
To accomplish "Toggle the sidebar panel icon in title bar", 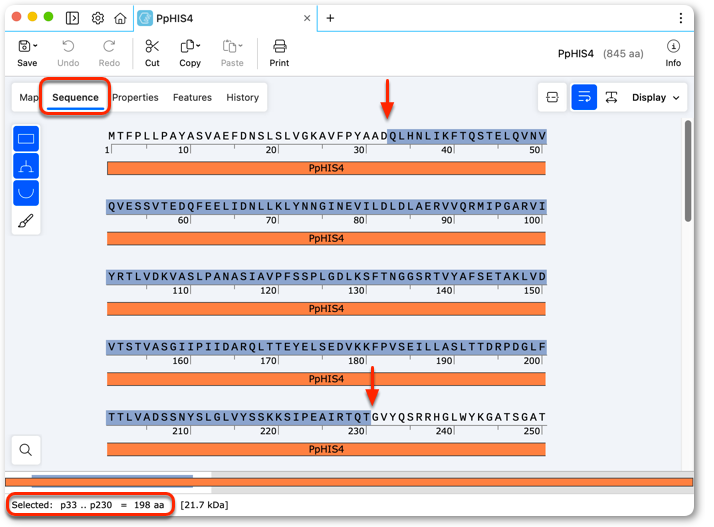I will pyautogui.click(x=72, y=18).
